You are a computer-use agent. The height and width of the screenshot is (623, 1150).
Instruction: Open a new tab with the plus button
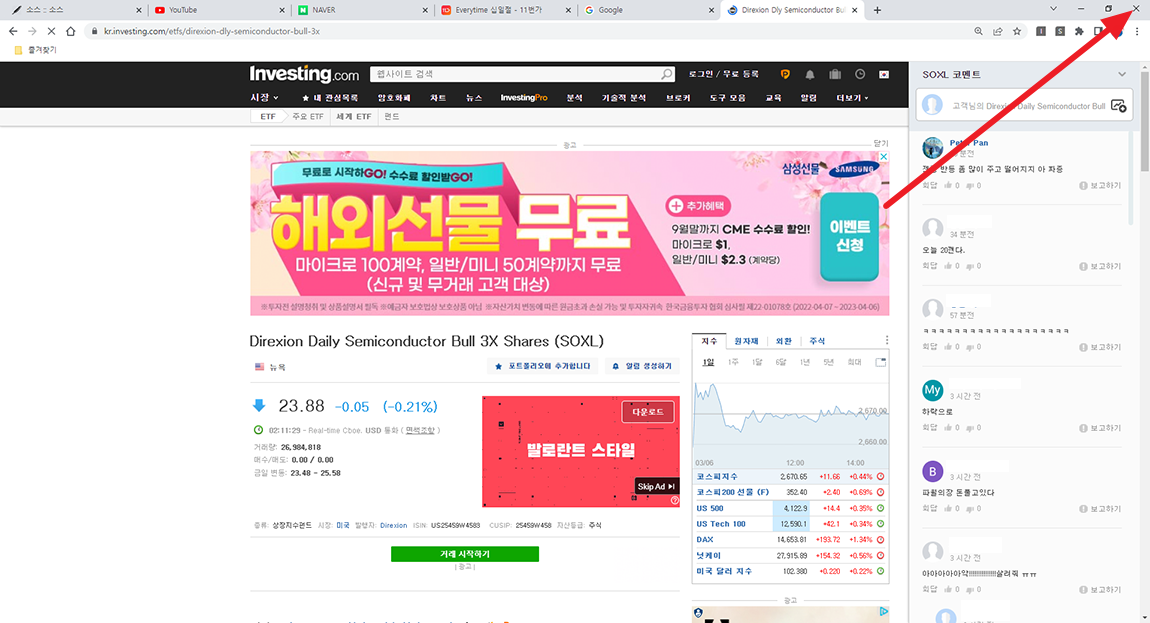[x=877, y=10]
